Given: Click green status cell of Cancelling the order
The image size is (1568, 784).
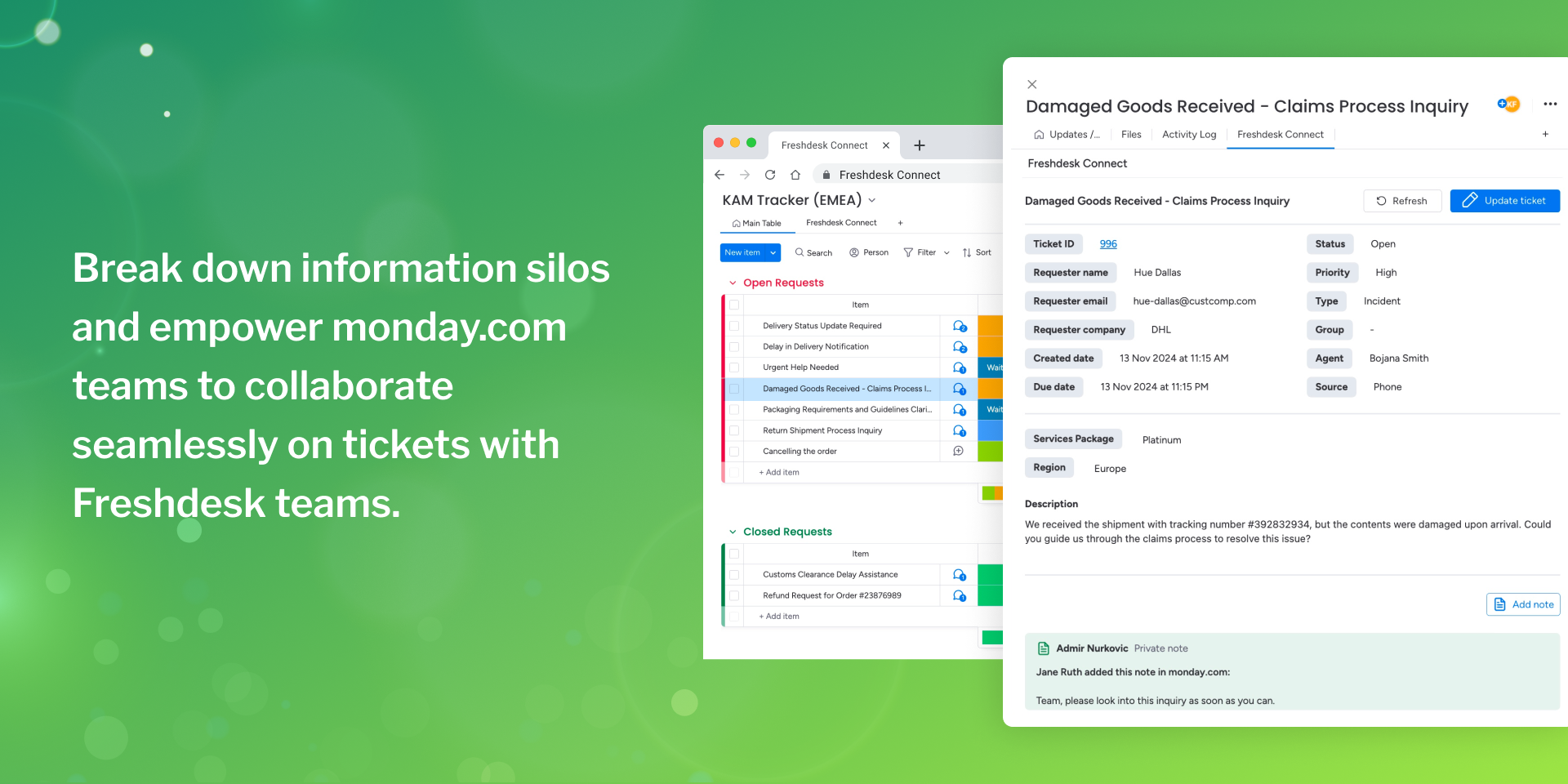Looking at the screenshot, I should [x=990, y=451].
